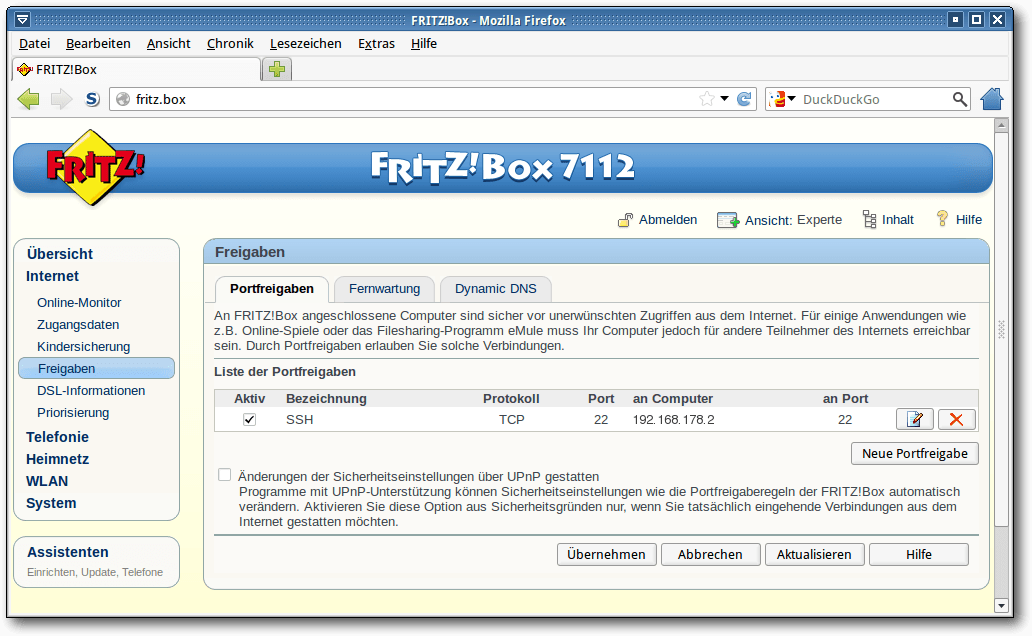Click the Ansicht: Experte link
This screenshot has height=636, width=1032.
coord(793,220)
